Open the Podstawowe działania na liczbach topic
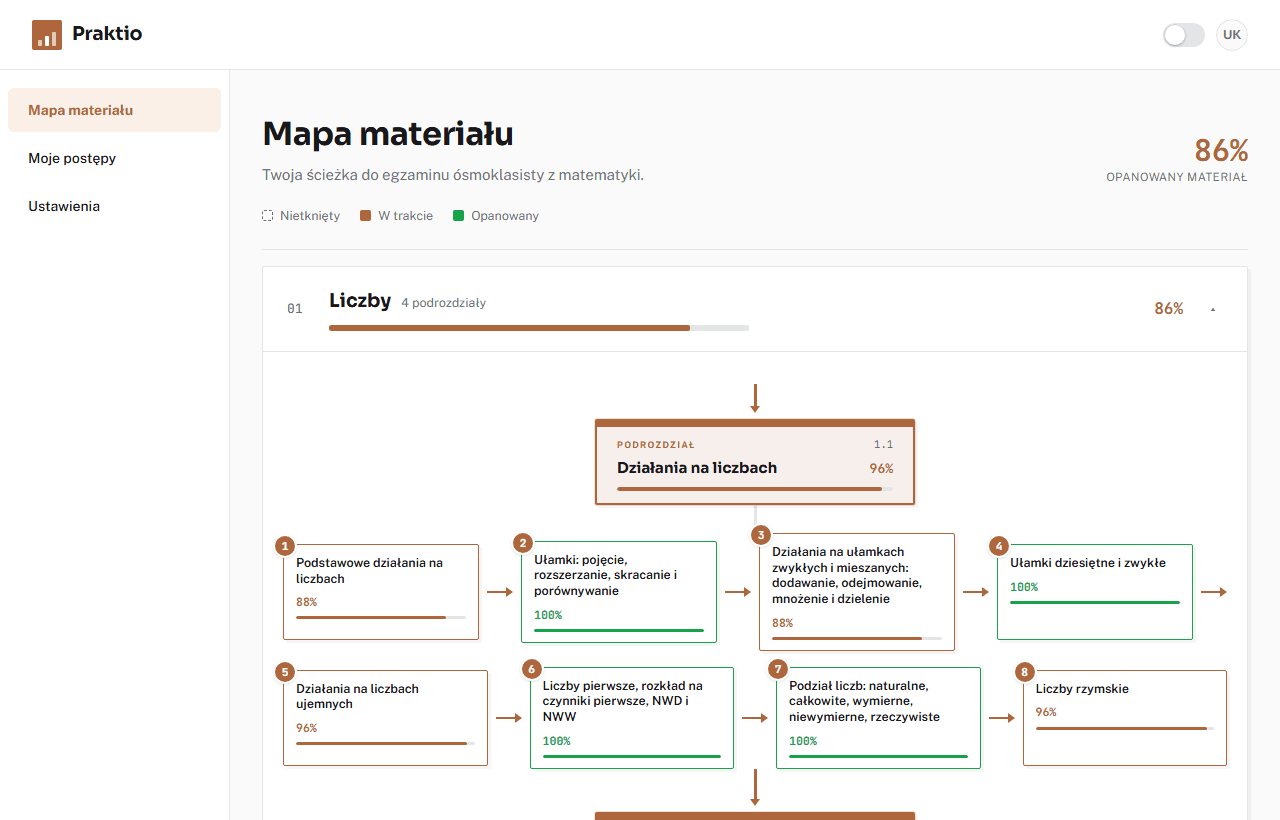 pyautogui.click(x=381, y=592)
